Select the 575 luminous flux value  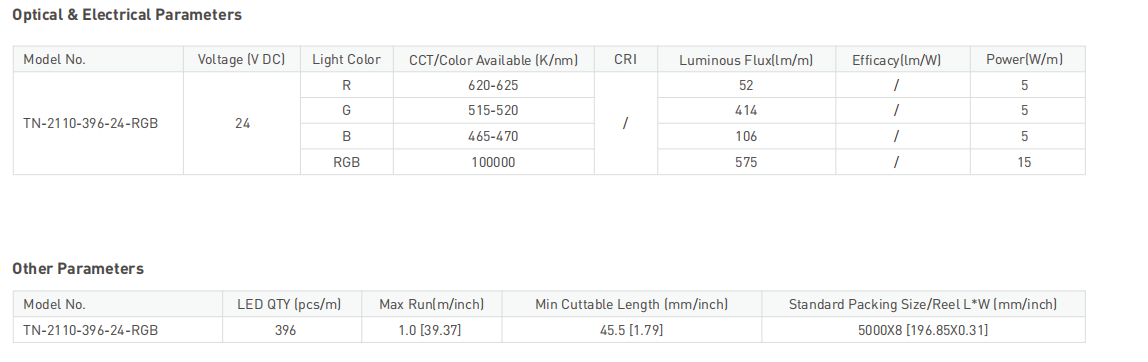click(746, 163)
